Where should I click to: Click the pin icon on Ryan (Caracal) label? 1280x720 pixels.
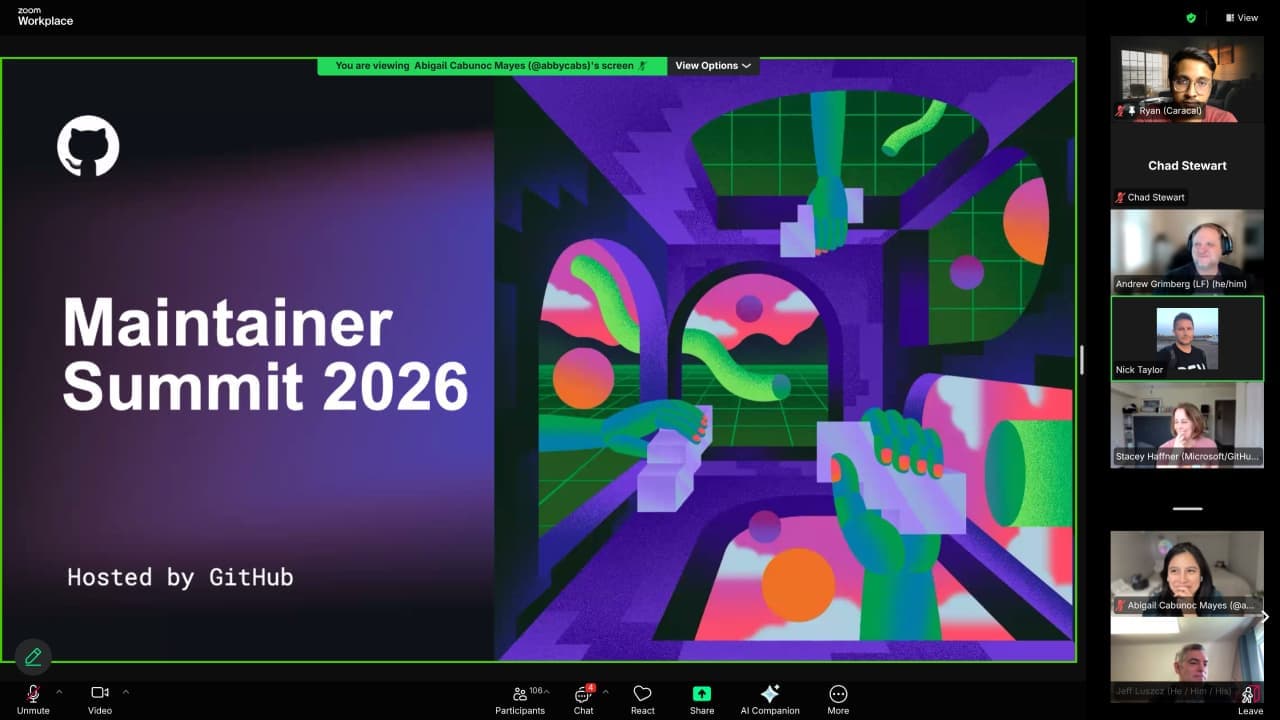coord(1132,111)
